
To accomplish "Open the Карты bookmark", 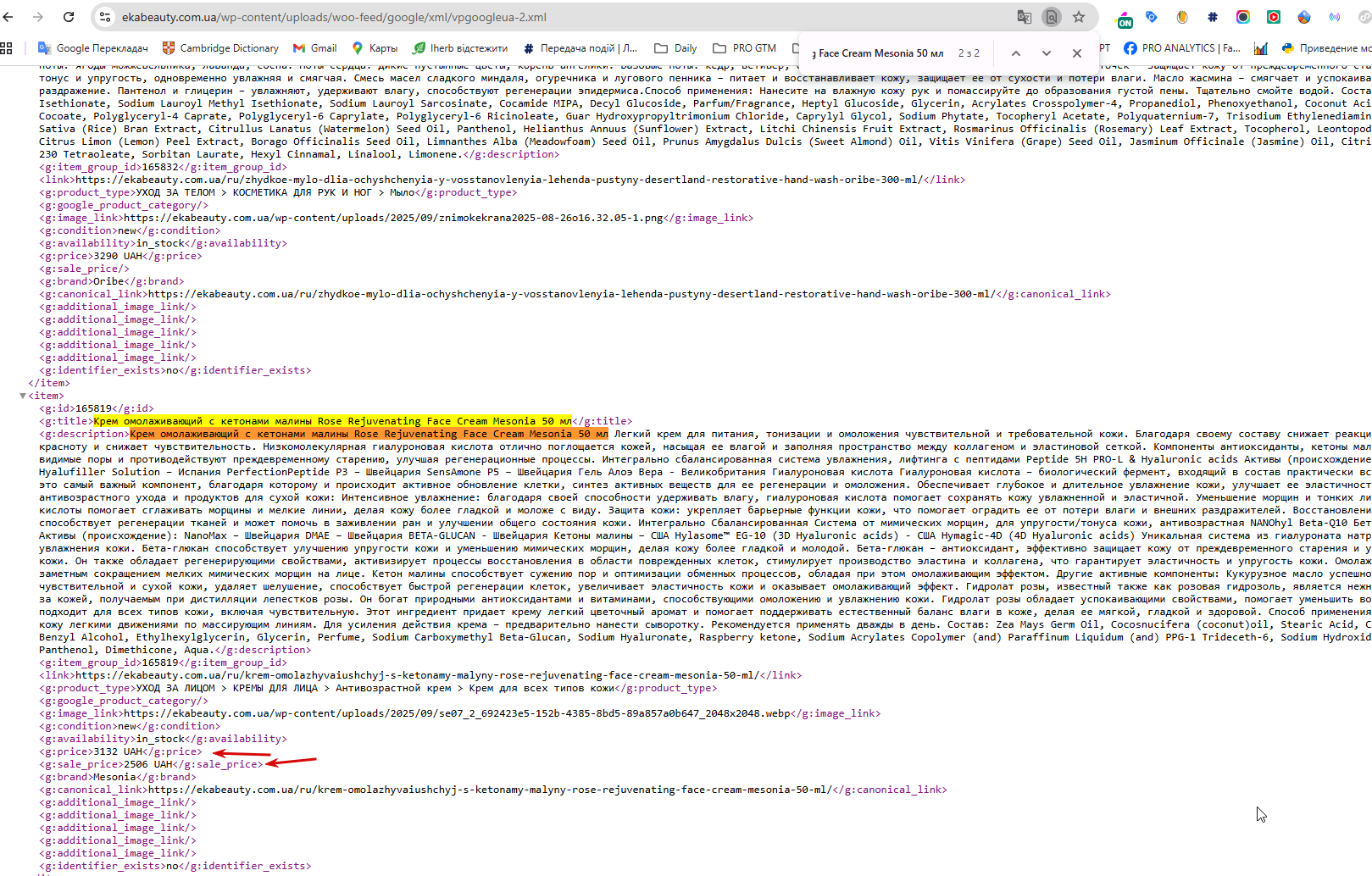I will tap(375, 48).
